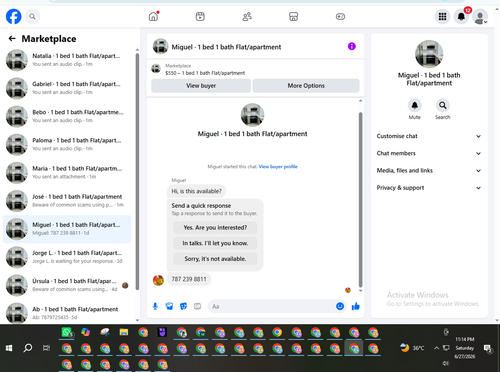Expand Media, files and links section
This screenshot has width=500, height=372.
429,171
